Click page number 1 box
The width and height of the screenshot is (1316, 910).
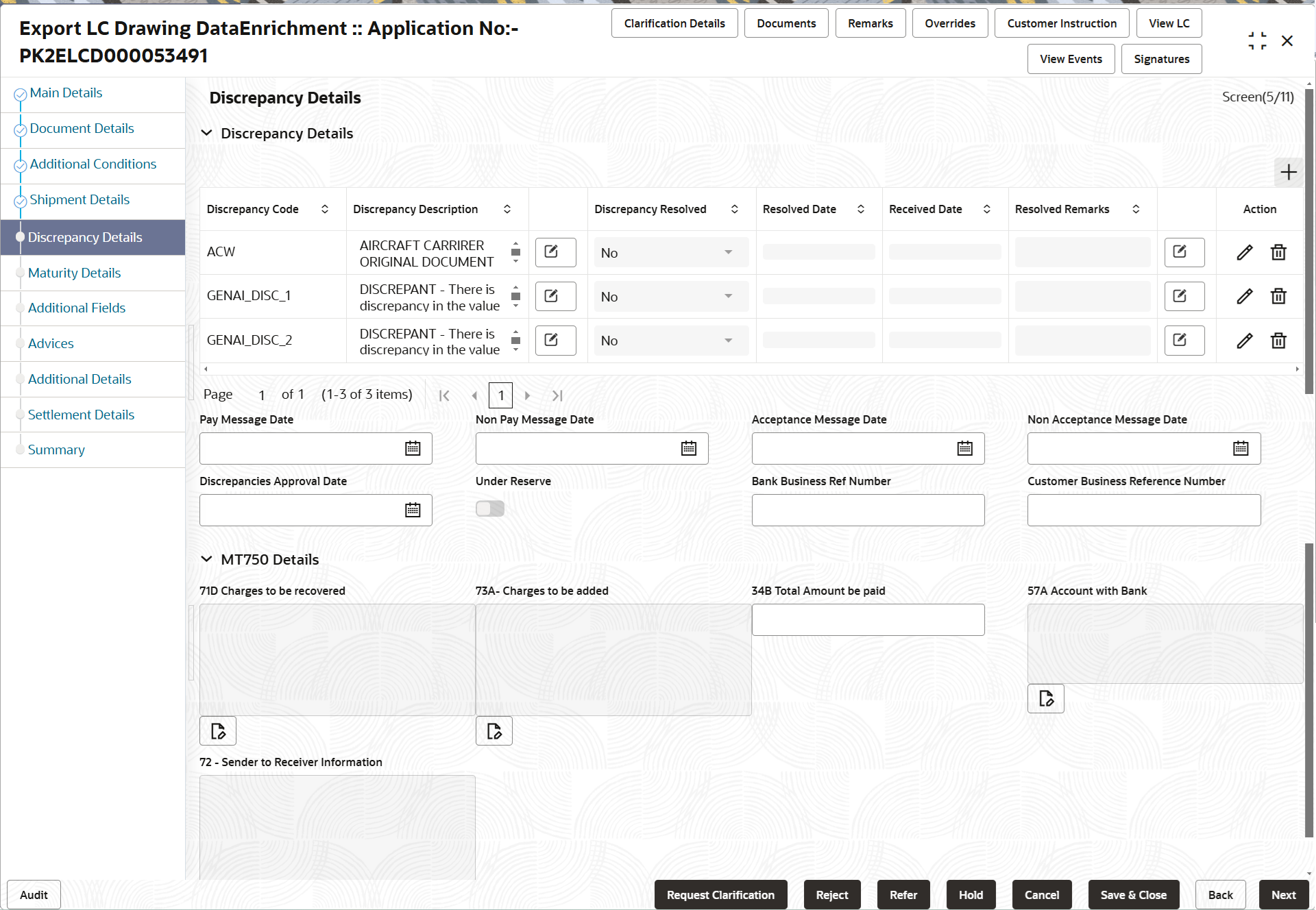click(500, 395)
